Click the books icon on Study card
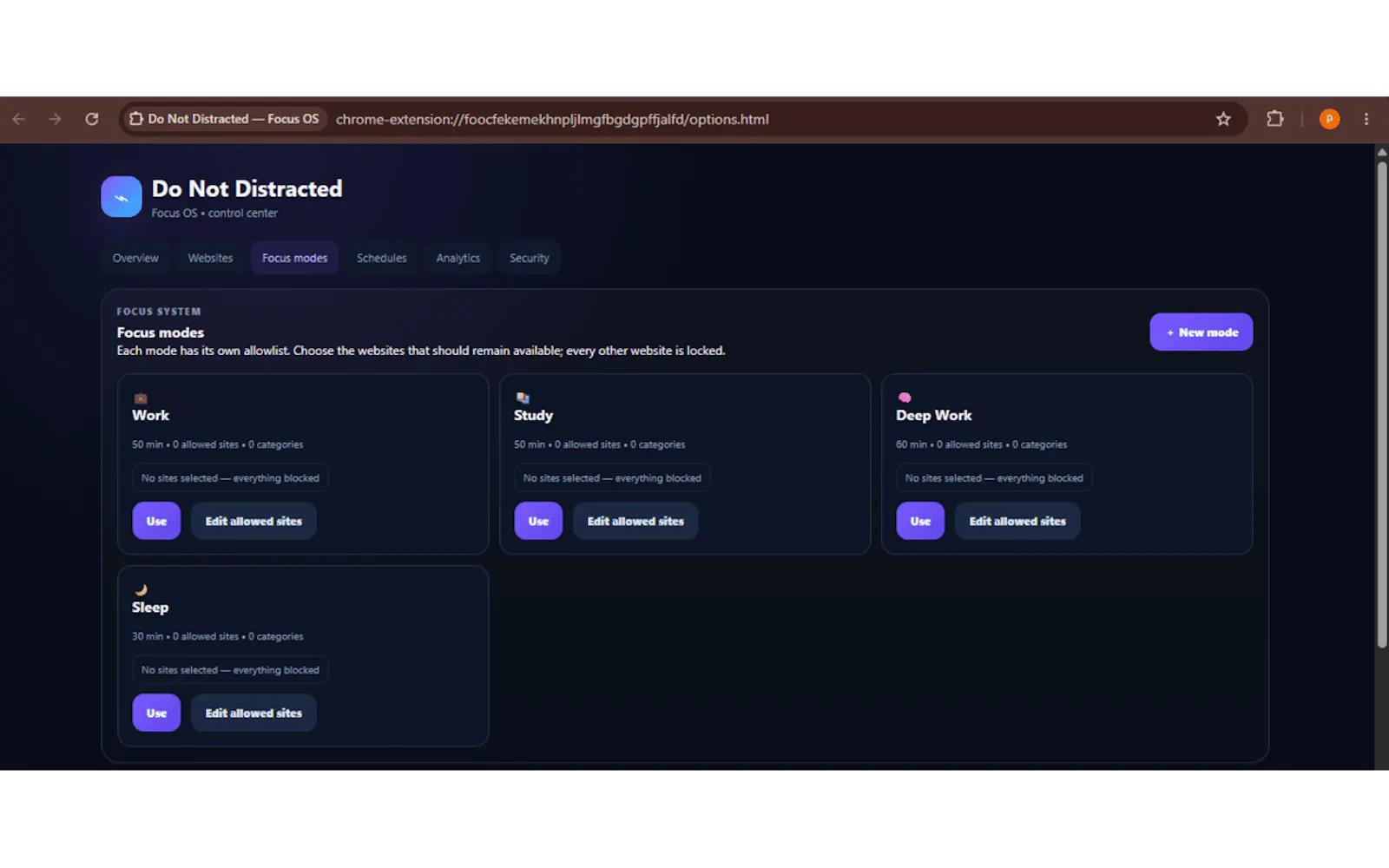The height and width of the screenshot is (868, 1389). pos(522,398)
